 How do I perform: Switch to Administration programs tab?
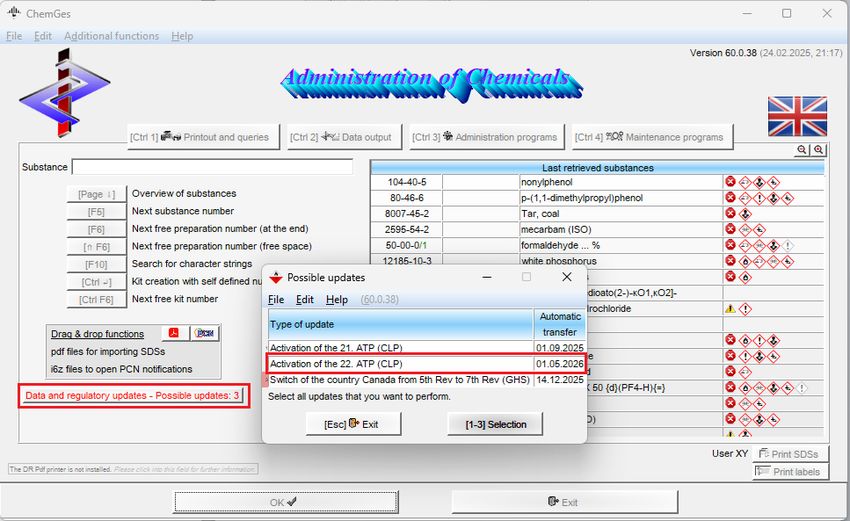pos(486,137)
